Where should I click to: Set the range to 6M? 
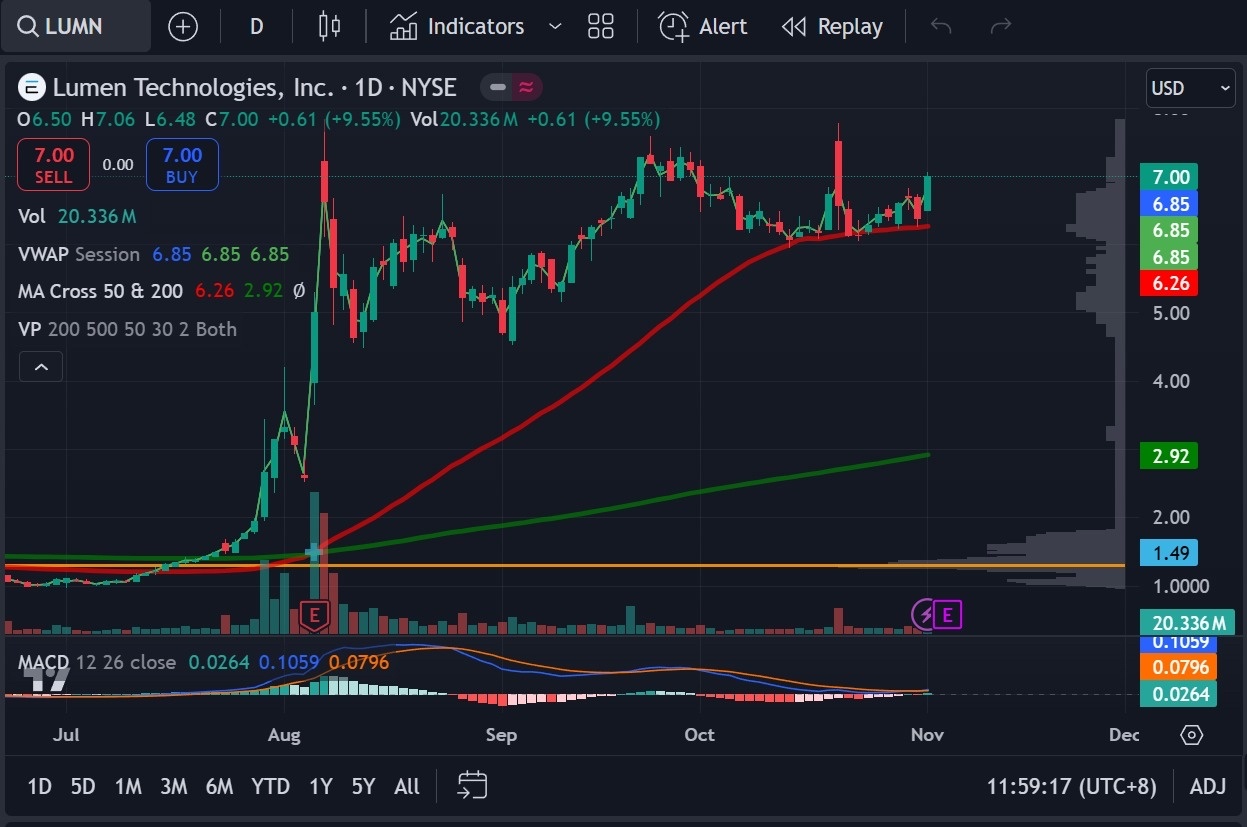point(219,786)
